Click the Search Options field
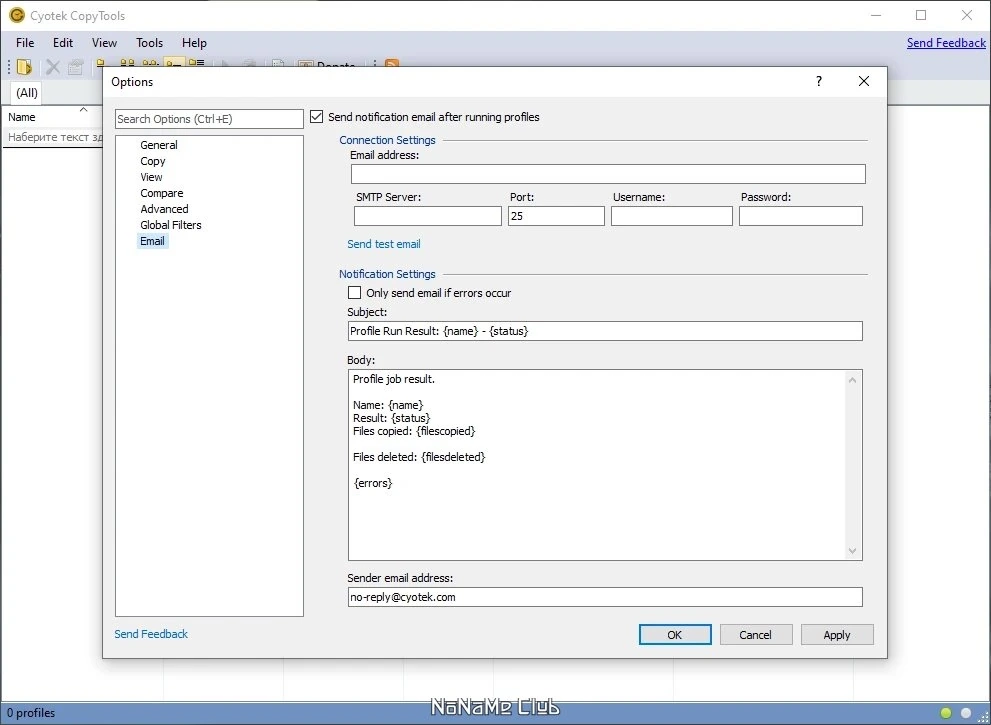Viewport: 991px width, 725px height. coord(209,119)
